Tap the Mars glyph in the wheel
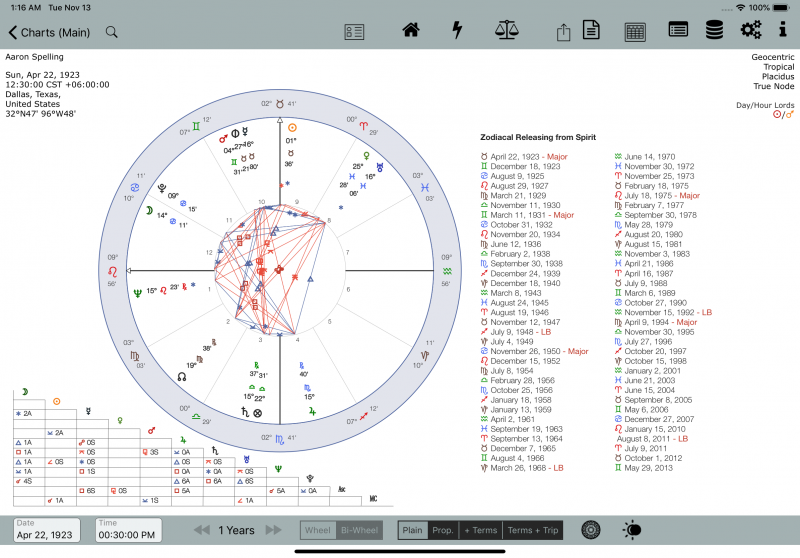Screen dimensions: 800x558 tap(223, 139)
